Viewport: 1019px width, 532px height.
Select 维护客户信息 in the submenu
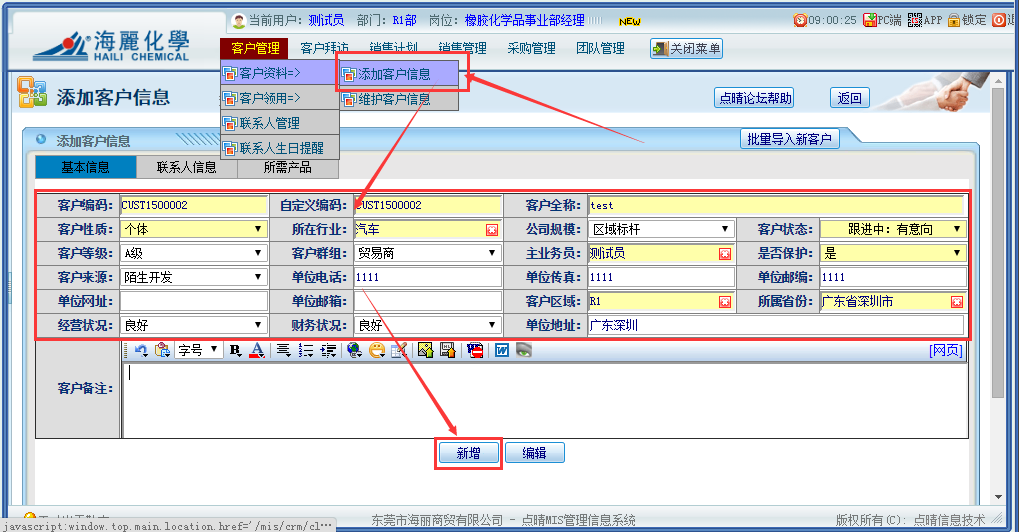click(x=394, y=99)
